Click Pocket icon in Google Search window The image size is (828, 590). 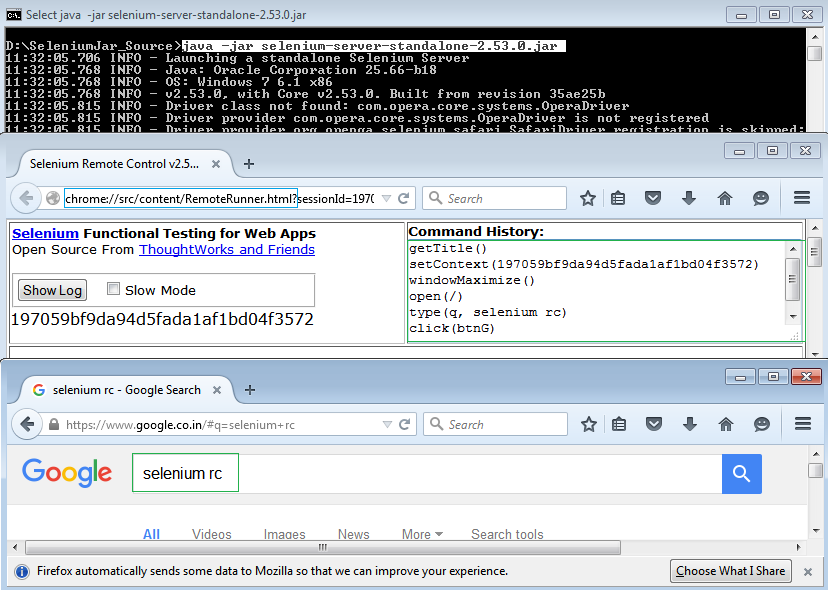pos(654,424)
